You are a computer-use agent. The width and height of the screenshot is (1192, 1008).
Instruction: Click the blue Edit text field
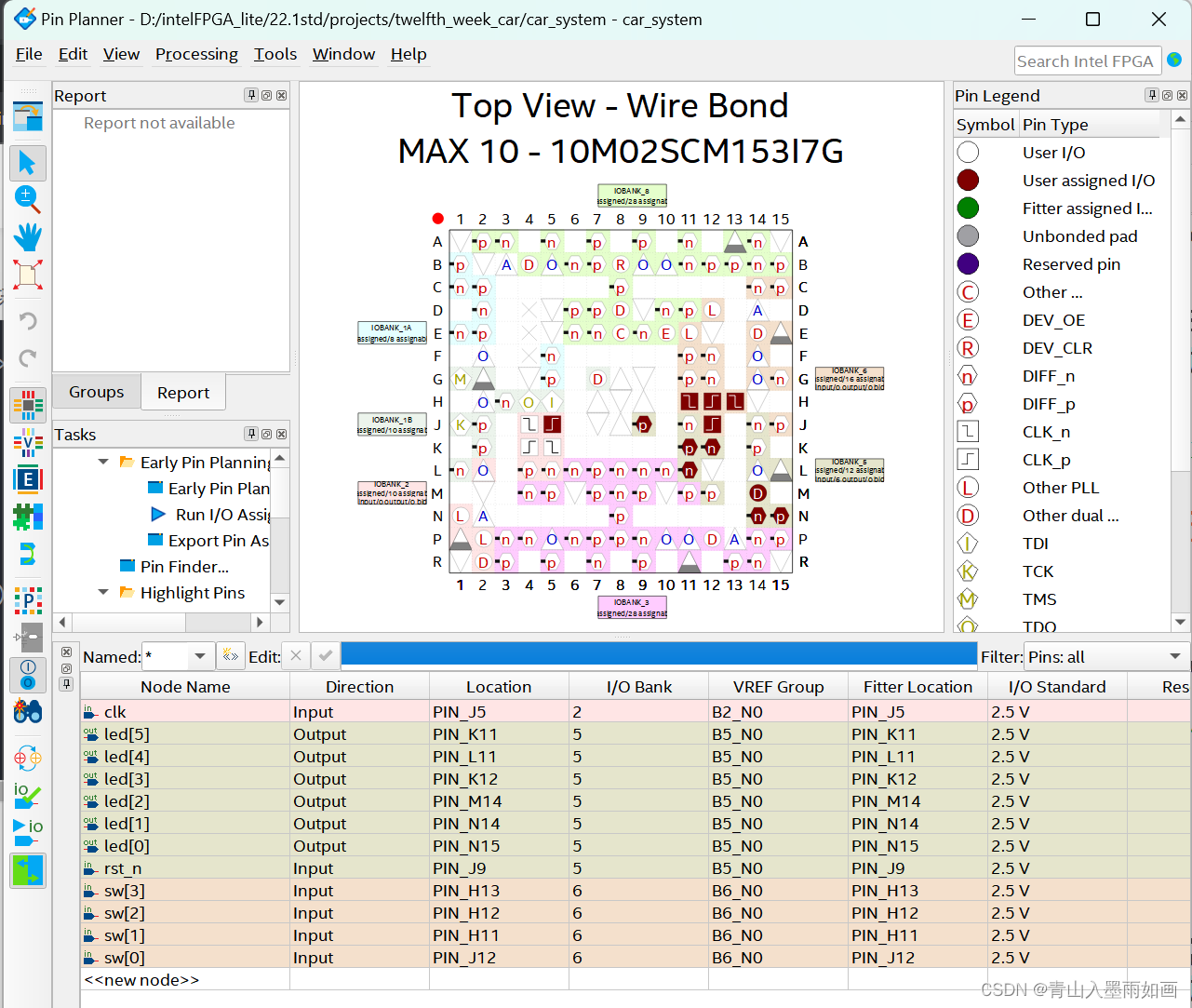point(658,655)
